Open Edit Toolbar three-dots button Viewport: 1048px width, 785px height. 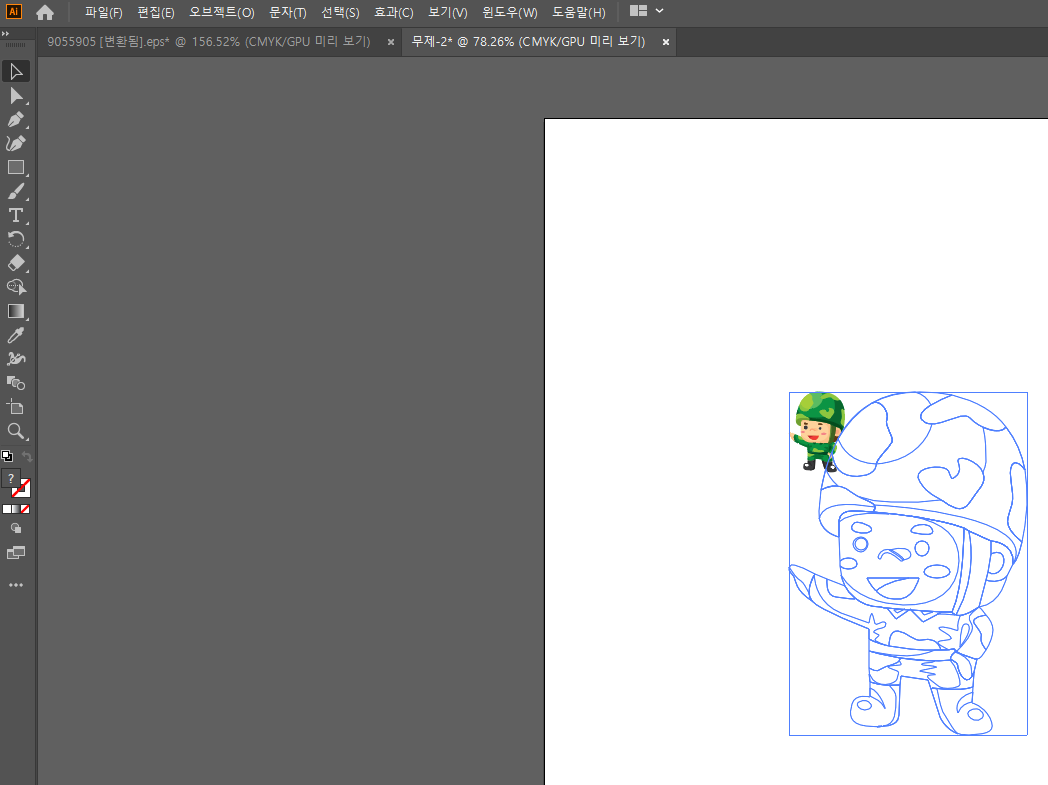16,585
